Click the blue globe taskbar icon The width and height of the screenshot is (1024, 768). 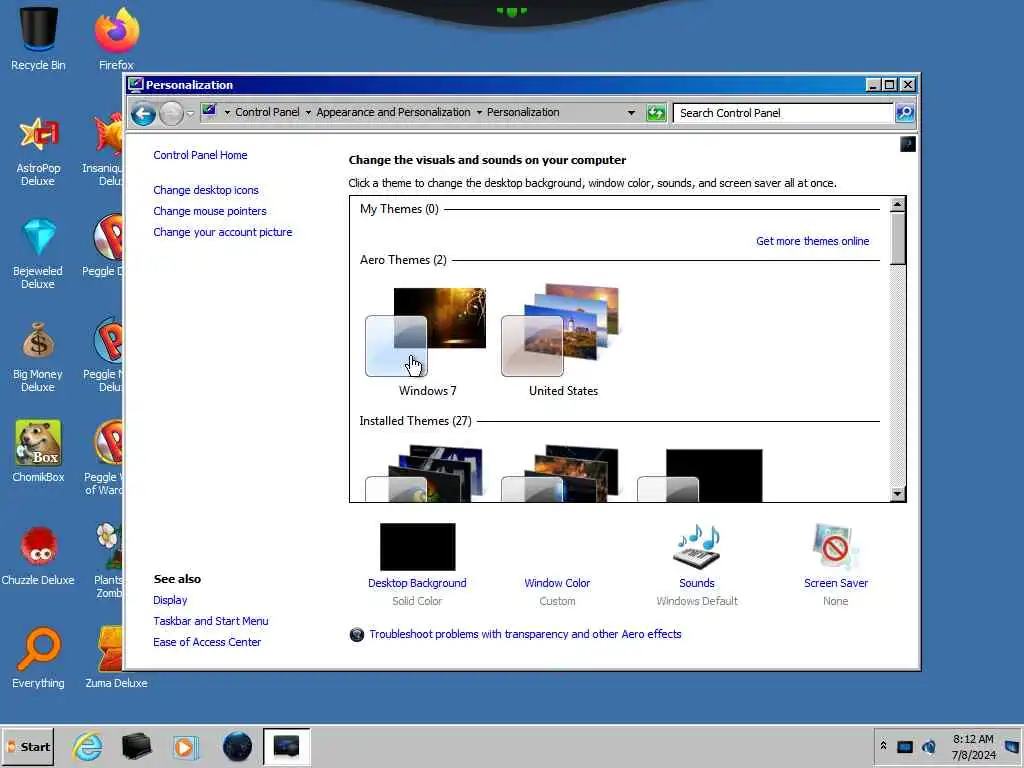click(x=237, y=747)
